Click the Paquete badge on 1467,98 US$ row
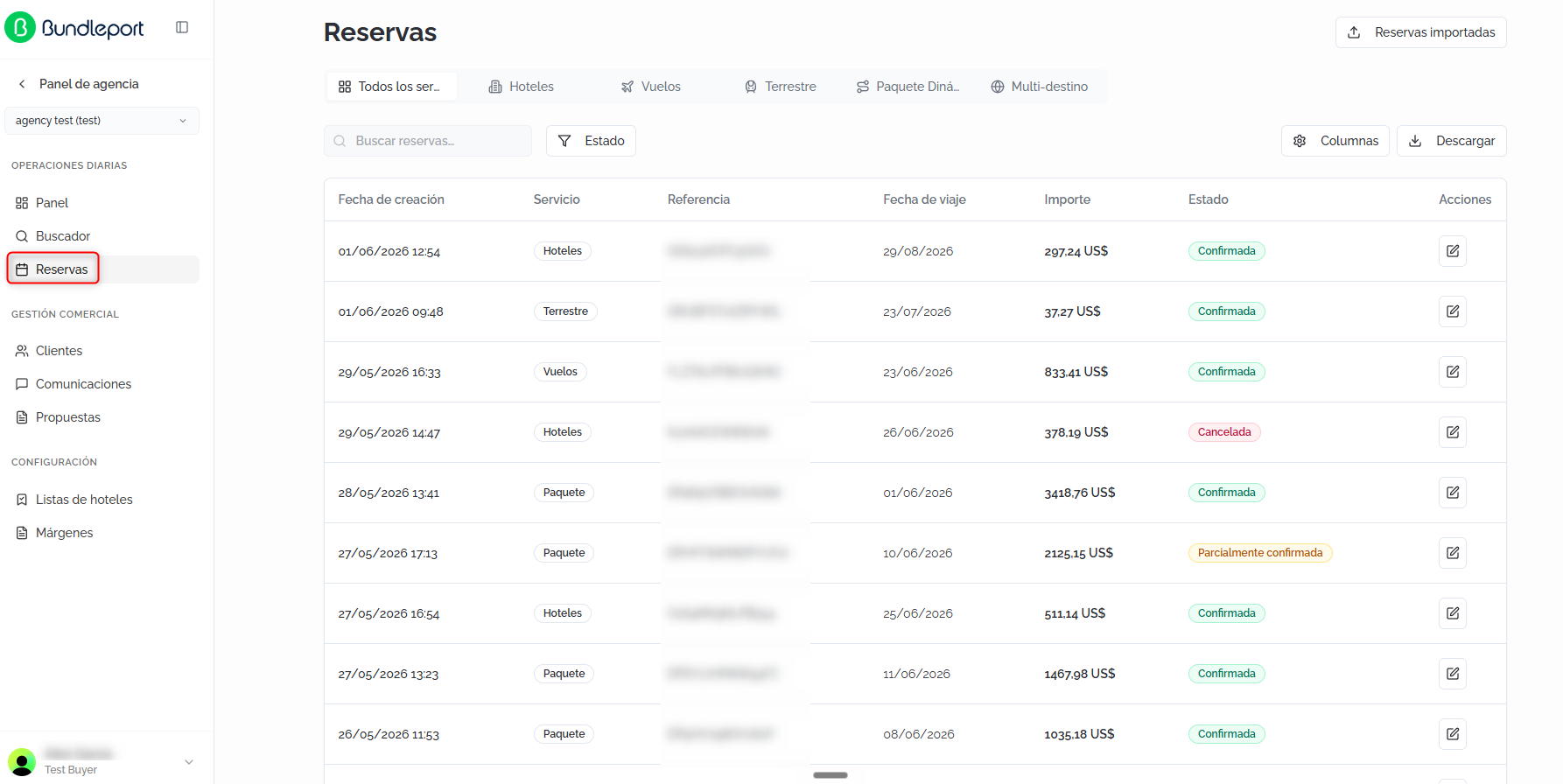1563x784 pixels. tap(564, 674)
